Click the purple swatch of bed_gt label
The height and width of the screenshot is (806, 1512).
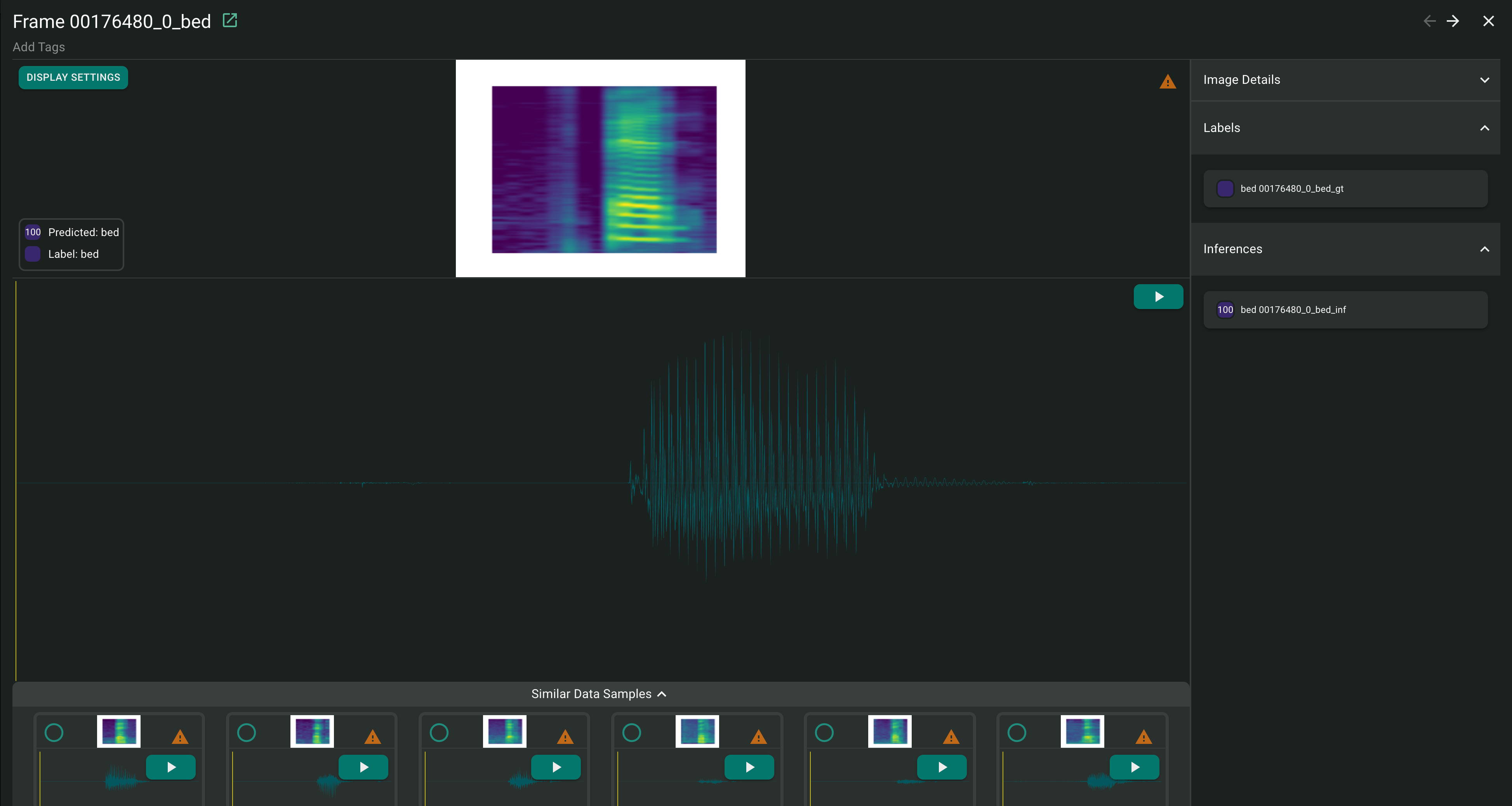(x=1225, y=188)
